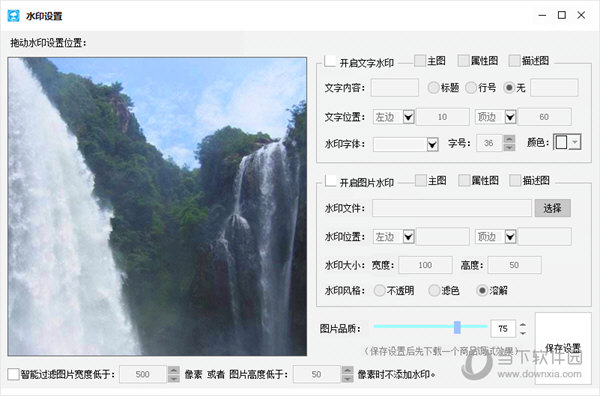Check 主图 for image watermark
The image size is (600, 396).
pyautogui.click(x=421, y=181)
